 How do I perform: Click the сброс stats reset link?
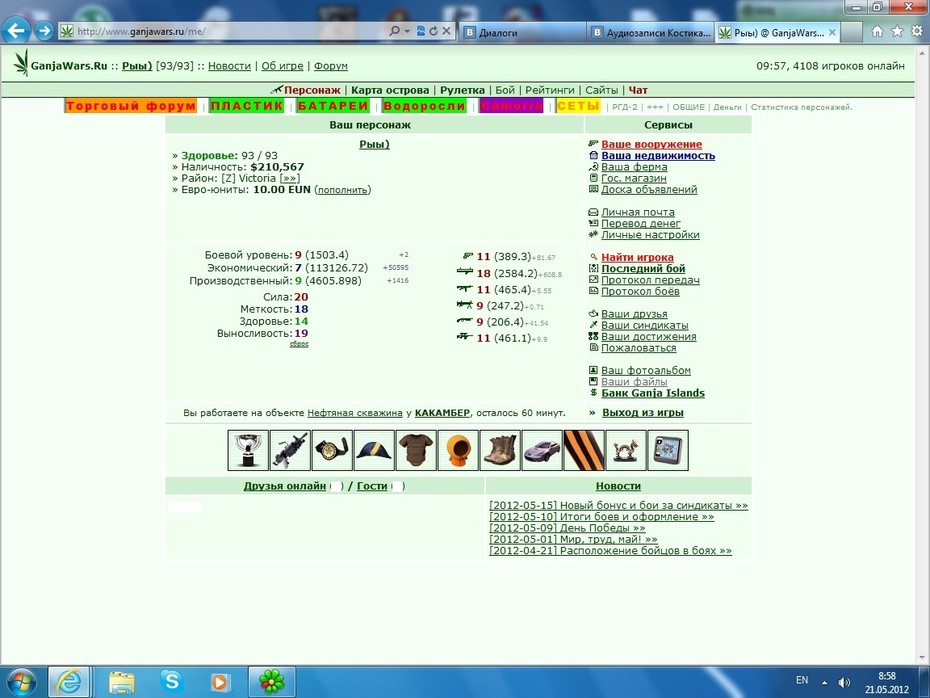[x=299, y=344]
